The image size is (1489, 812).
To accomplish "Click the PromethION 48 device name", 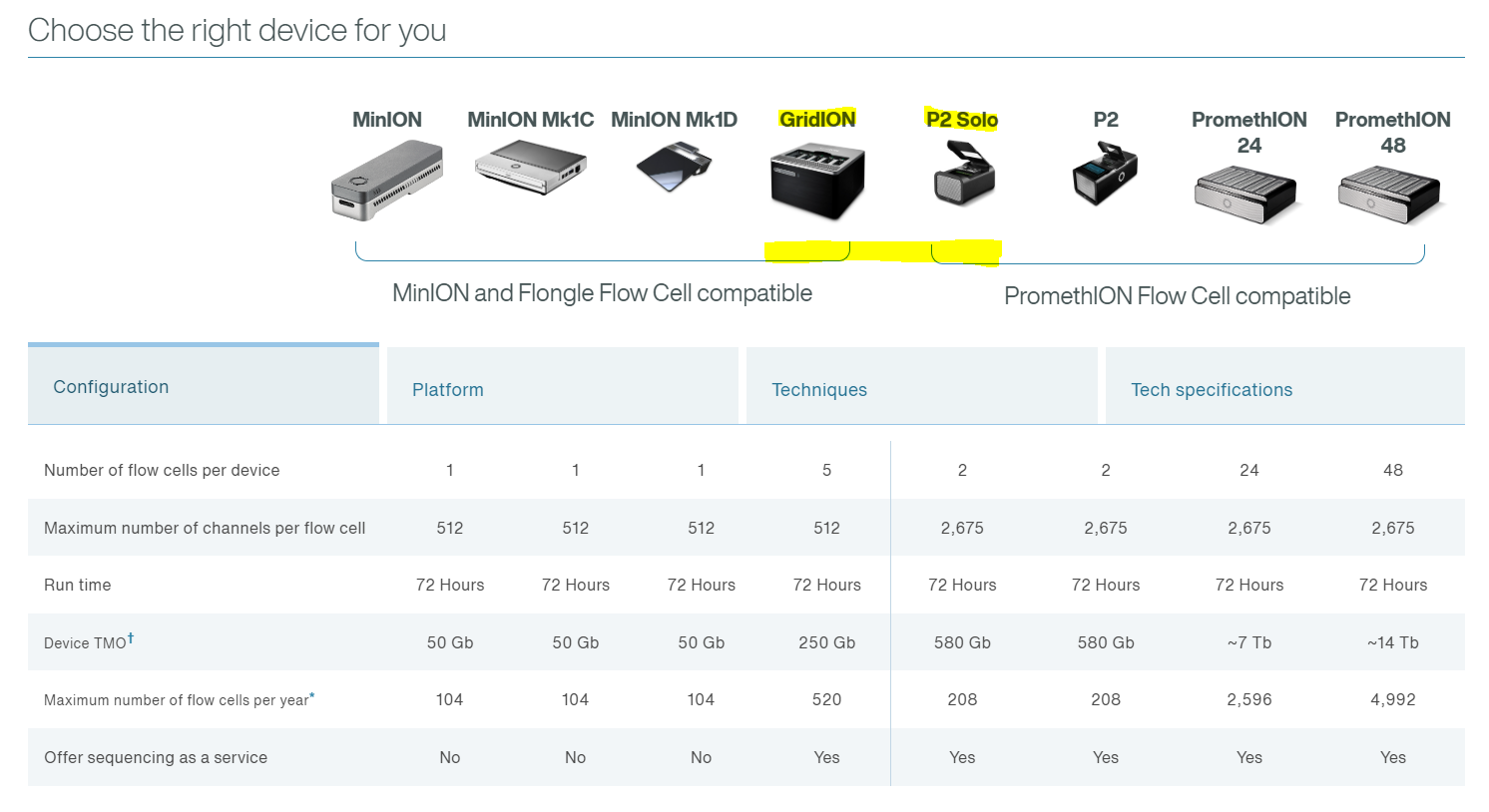I will click(1393, 133).
